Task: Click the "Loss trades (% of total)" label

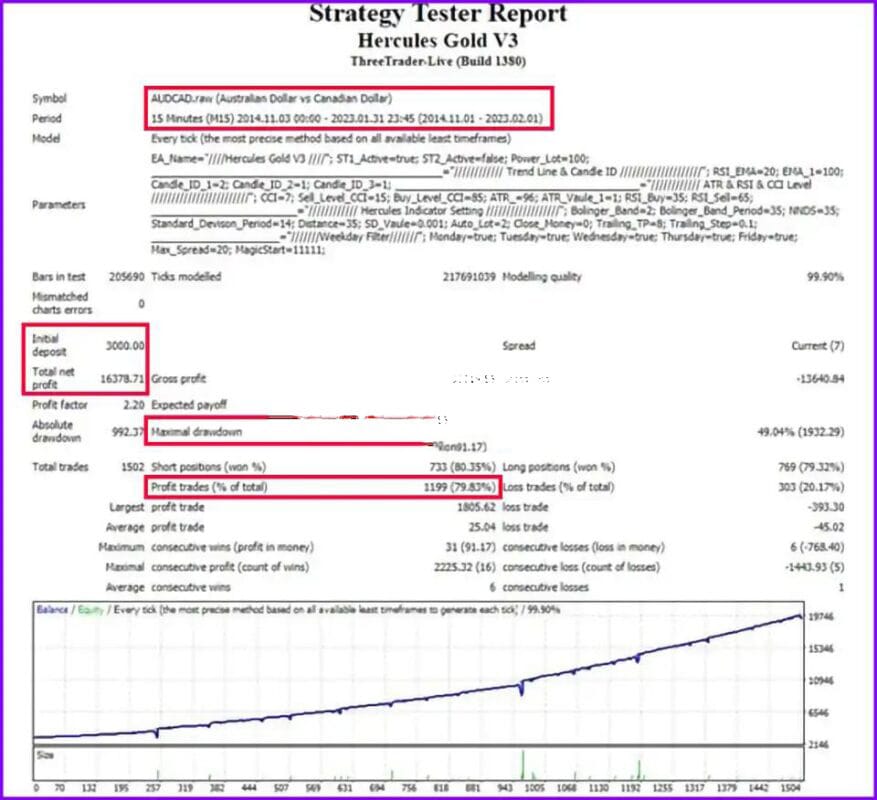Action: click(x=558, y=487)
